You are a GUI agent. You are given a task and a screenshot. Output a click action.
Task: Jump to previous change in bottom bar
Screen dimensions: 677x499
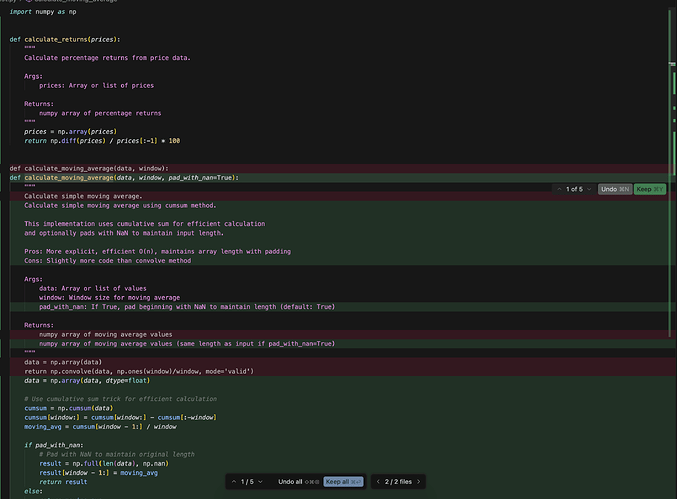coord(234,482)
